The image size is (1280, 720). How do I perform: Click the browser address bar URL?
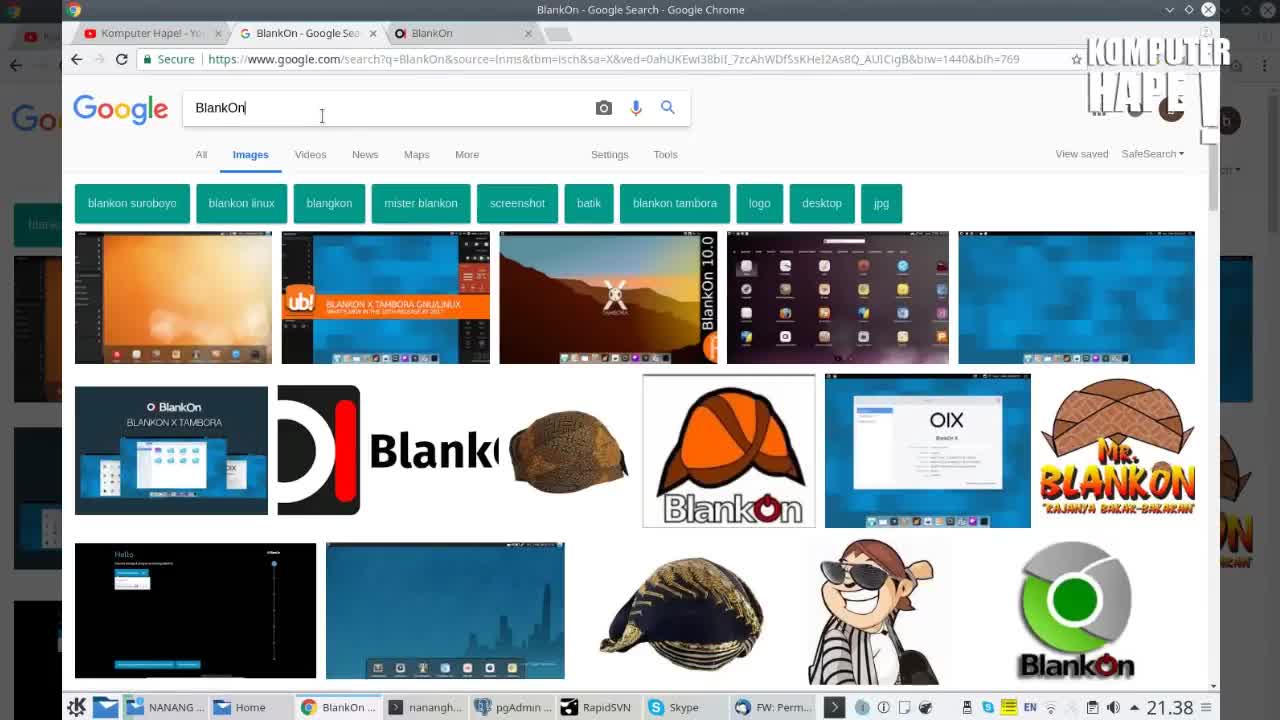pos(613,59)
